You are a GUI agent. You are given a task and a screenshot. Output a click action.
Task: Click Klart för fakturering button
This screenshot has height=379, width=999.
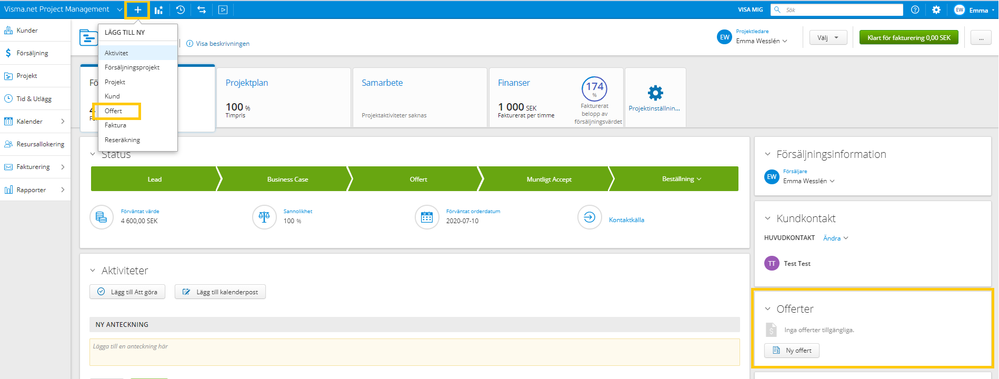pyautogui.click(x=909, y=38)
